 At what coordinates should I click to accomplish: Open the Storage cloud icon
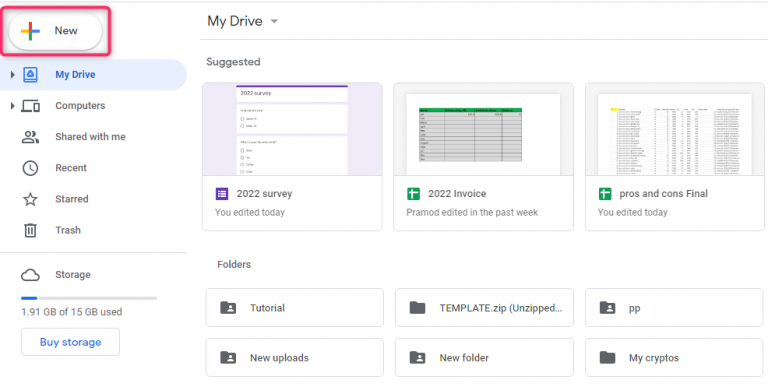[30, 275]
